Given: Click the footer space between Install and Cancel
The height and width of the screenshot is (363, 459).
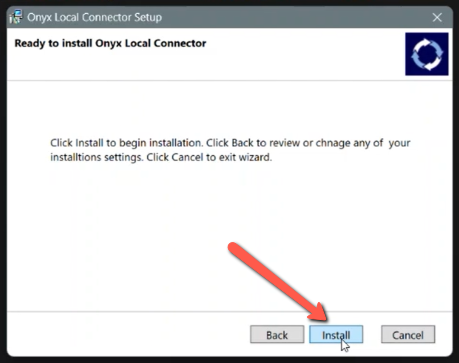Looking at the screenshot, I should (372, 334).
